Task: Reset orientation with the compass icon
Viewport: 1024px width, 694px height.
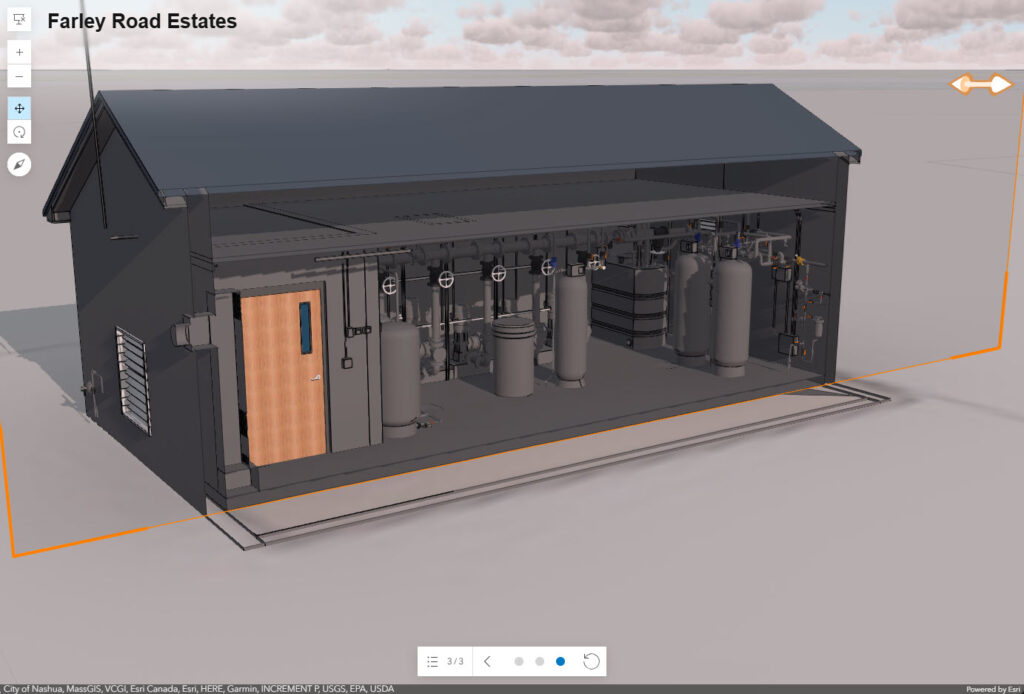Action: (19, 164)
